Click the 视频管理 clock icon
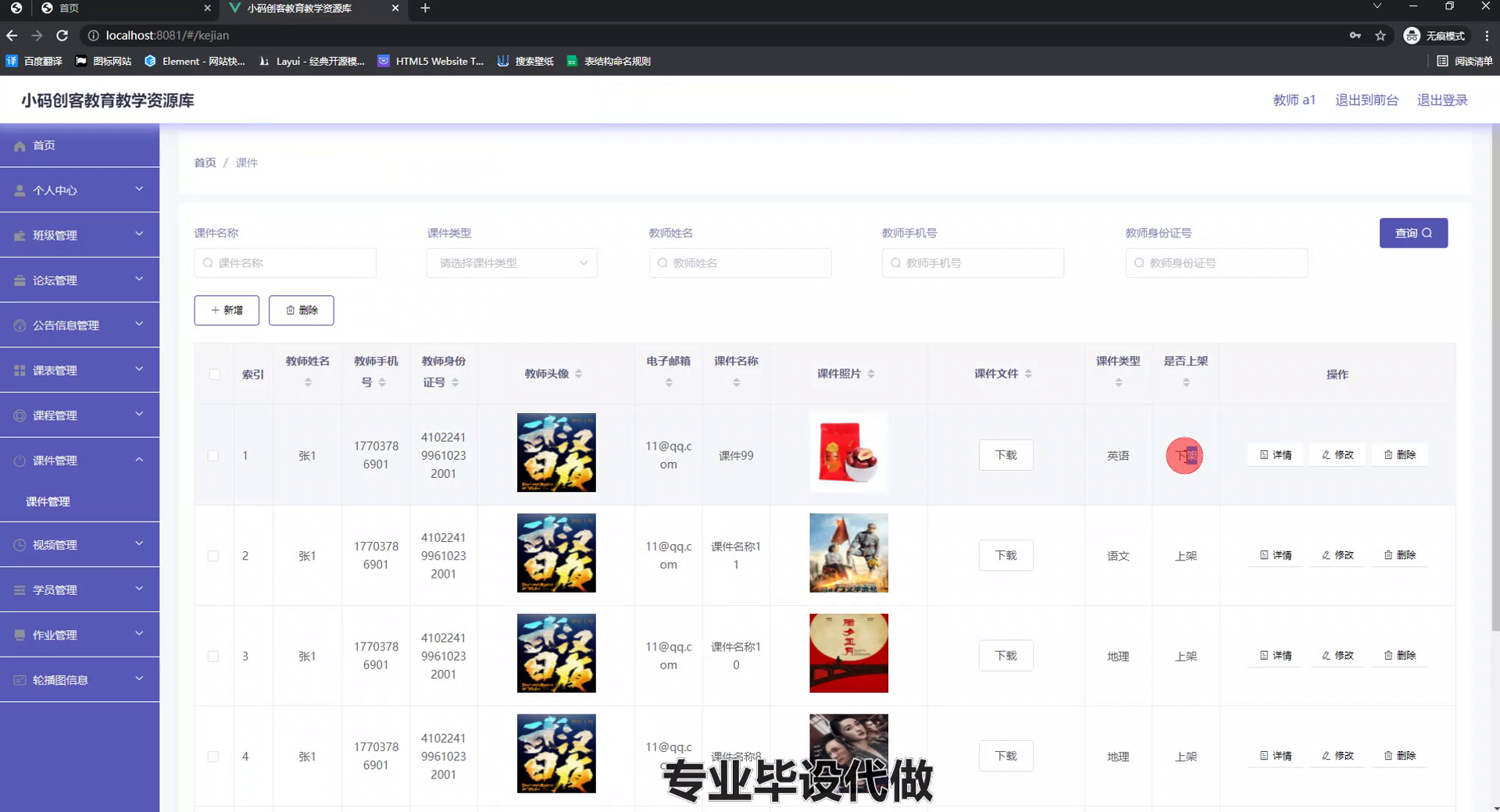 20,545
